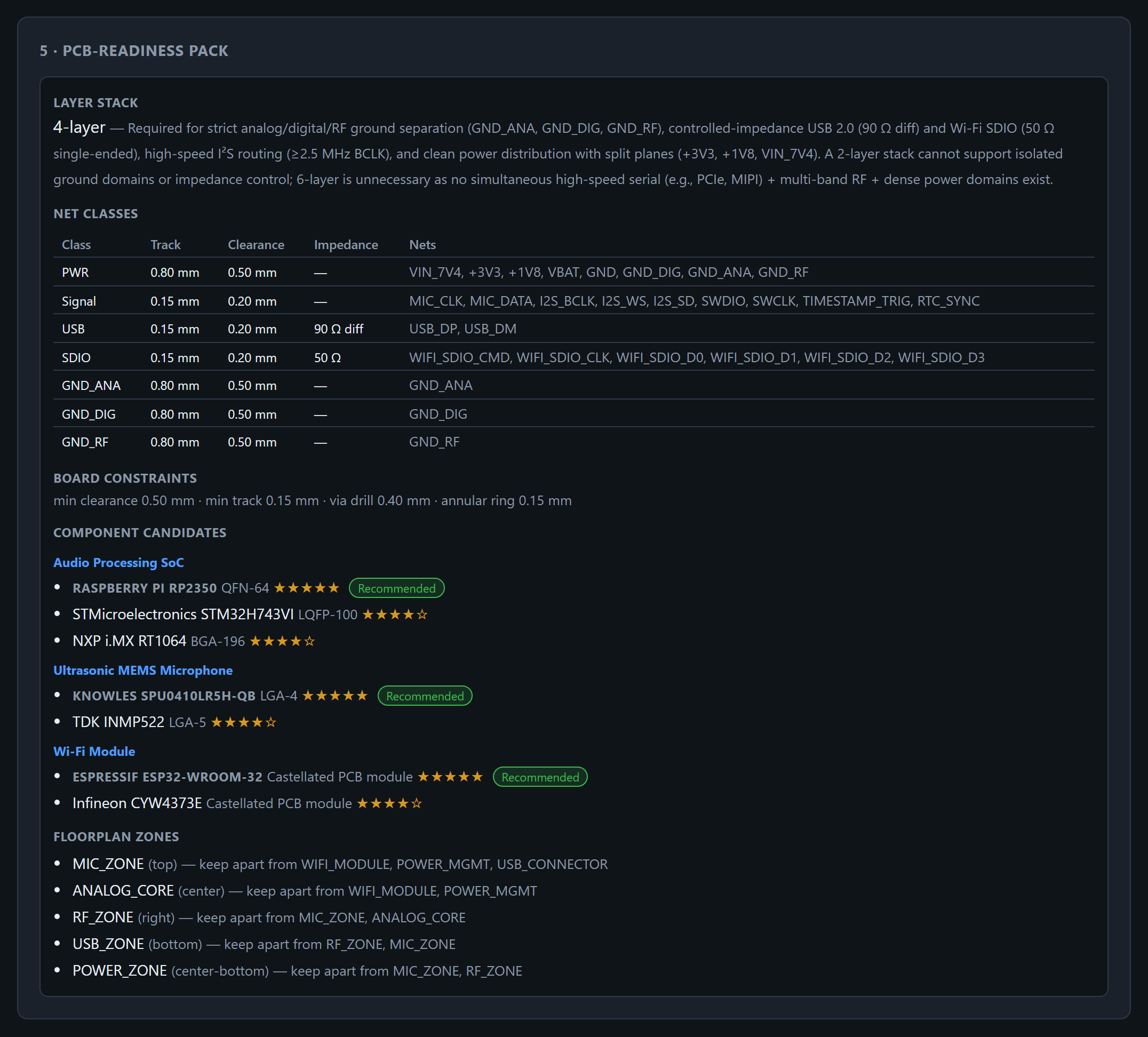Click the Recommended badge beside ESP32-WROOM-32
This screenshot has height=1037, width=1148.
pos(540,777)
